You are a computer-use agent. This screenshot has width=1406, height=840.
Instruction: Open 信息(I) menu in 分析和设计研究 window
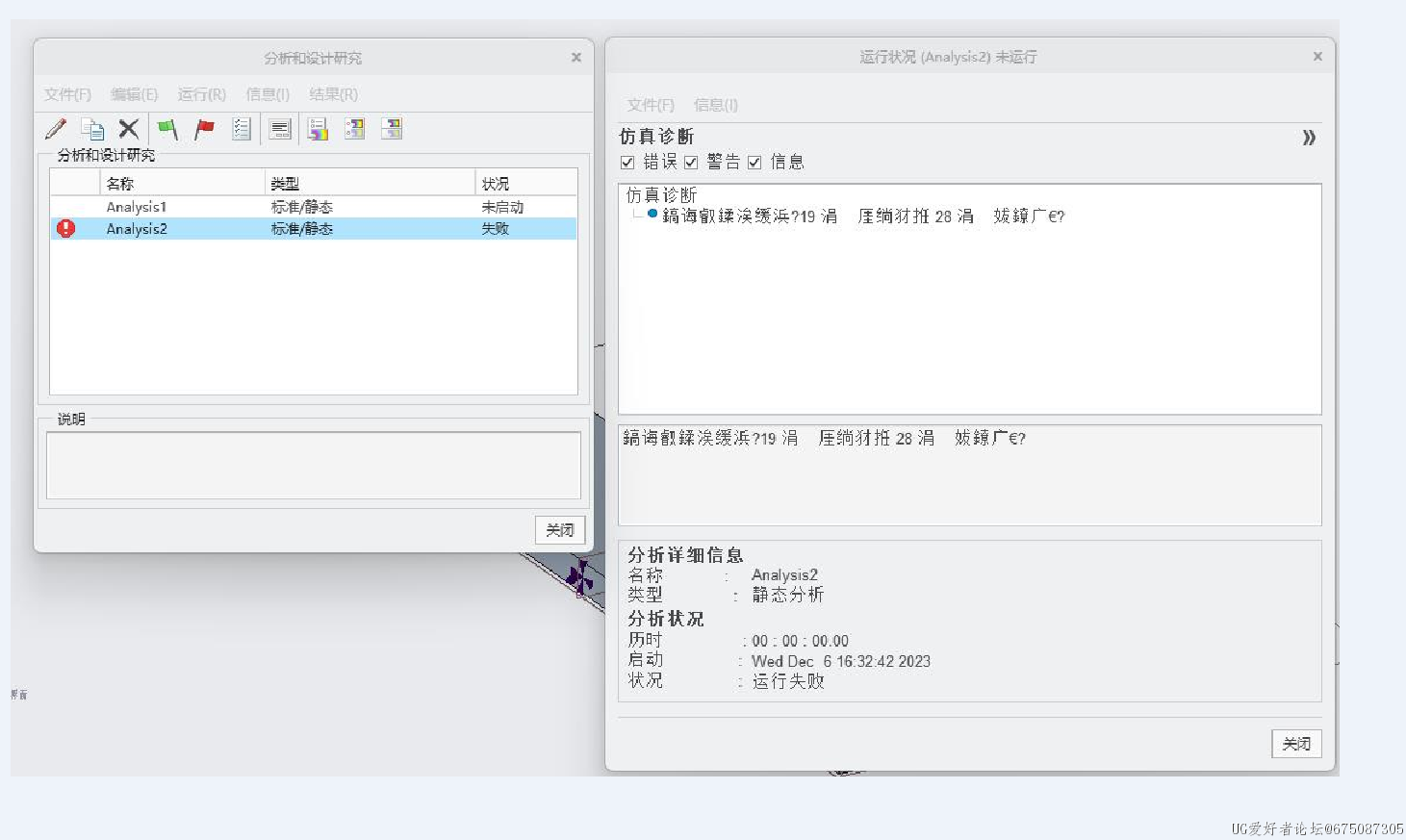(268, 94)
